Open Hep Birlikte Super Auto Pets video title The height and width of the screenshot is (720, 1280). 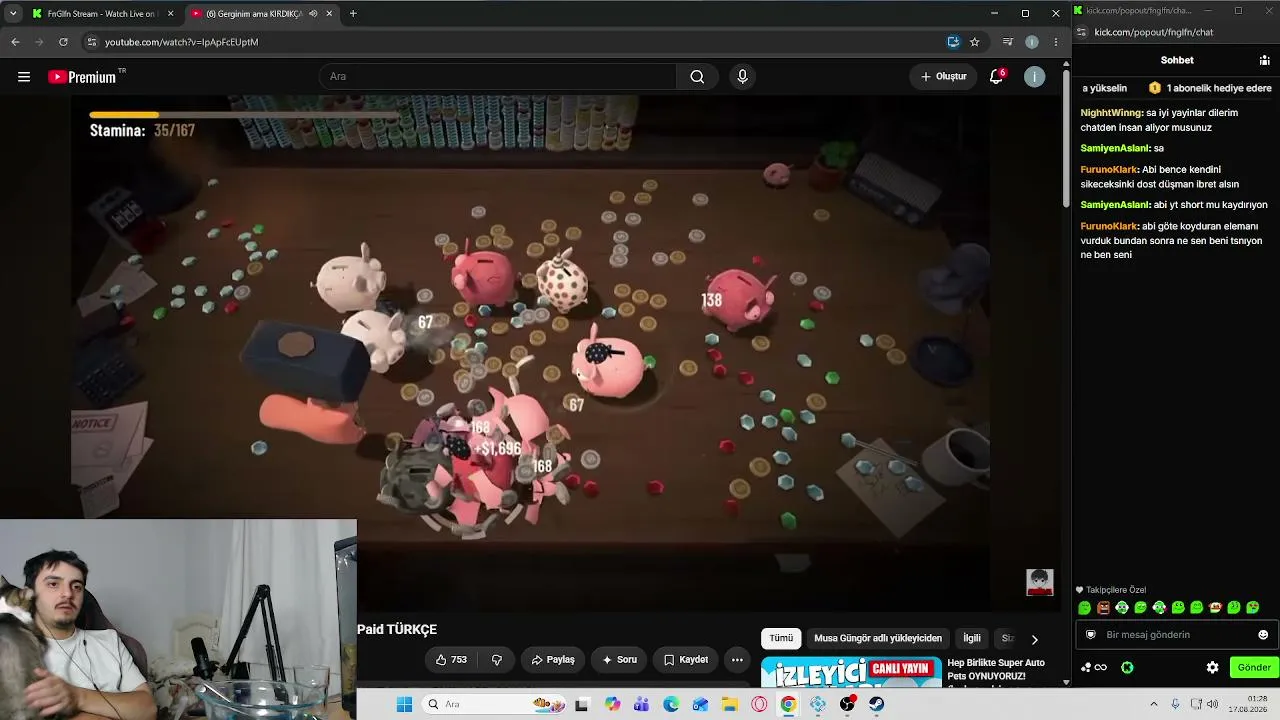click(x=996, y=669)
